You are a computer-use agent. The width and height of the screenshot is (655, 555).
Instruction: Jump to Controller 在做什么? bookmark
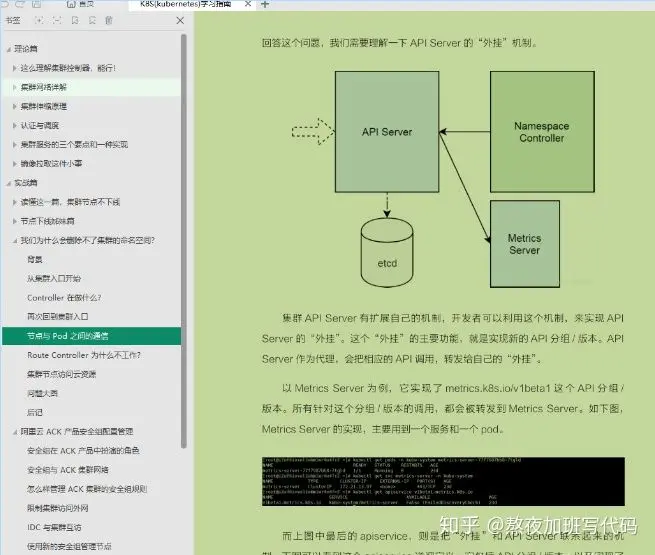click(64, 298)
